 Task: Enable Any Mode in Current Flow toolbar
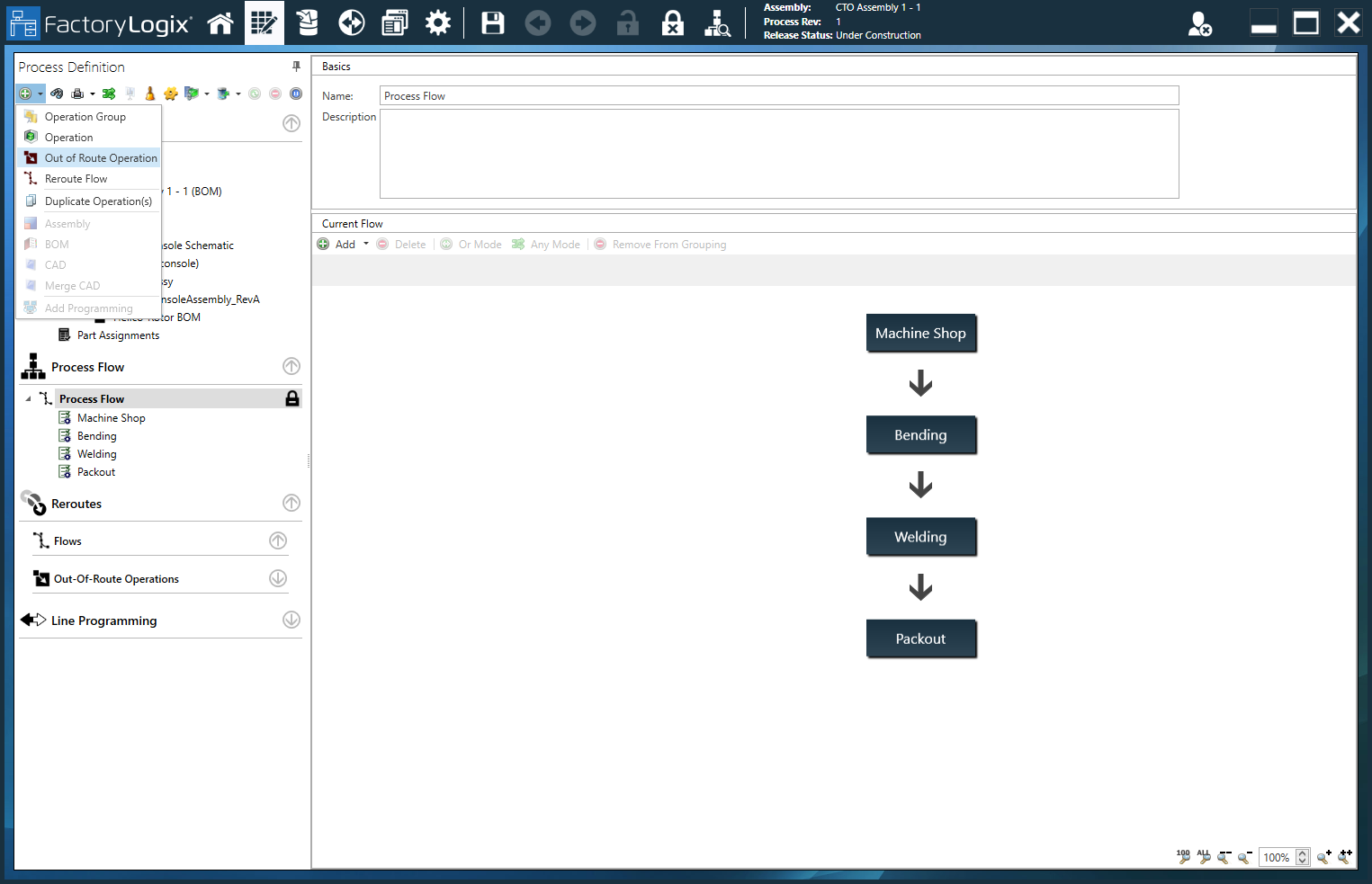click(x=545, y=244)
